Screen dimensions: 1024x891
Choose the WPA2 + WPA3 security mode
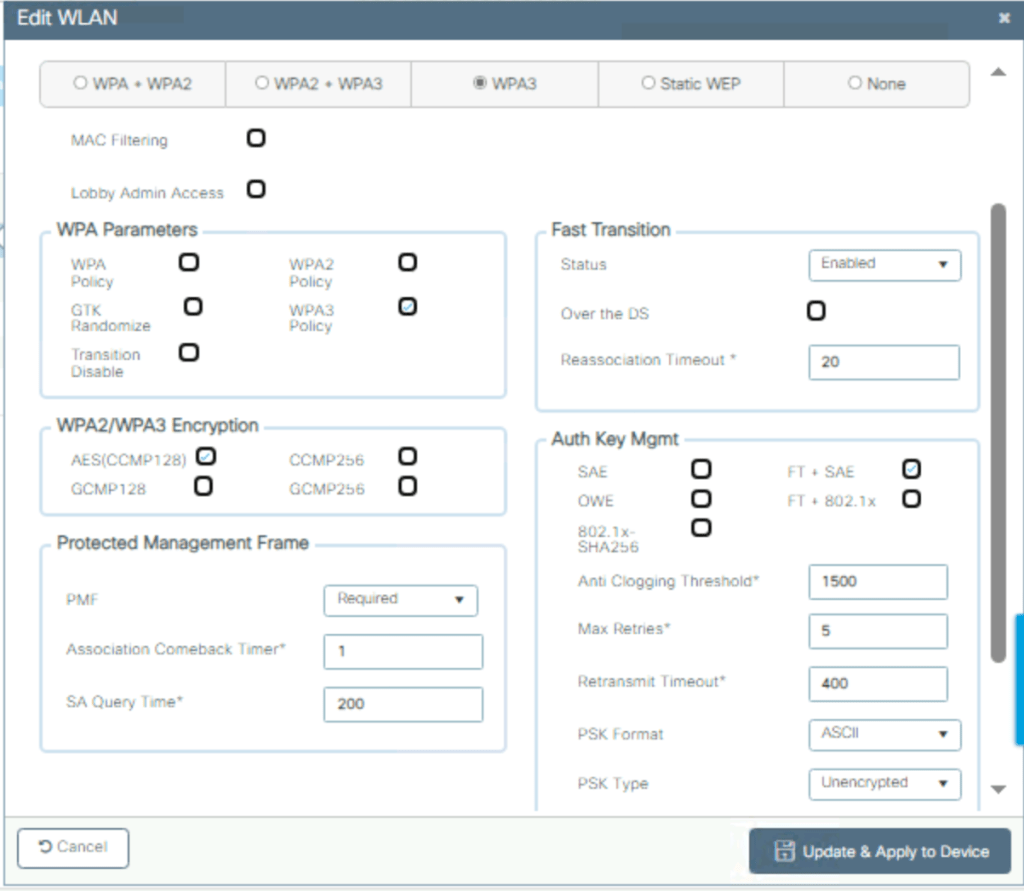click(x=263, y=84)
